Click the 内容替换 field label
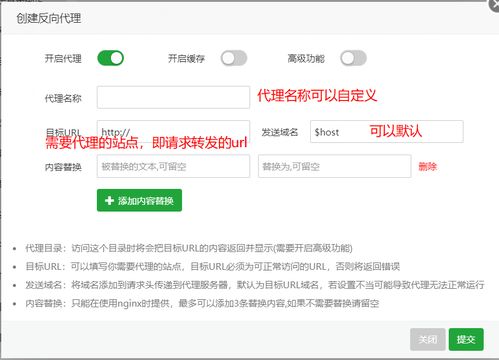Screen dimensions: 499x360 tap(63, 167)
